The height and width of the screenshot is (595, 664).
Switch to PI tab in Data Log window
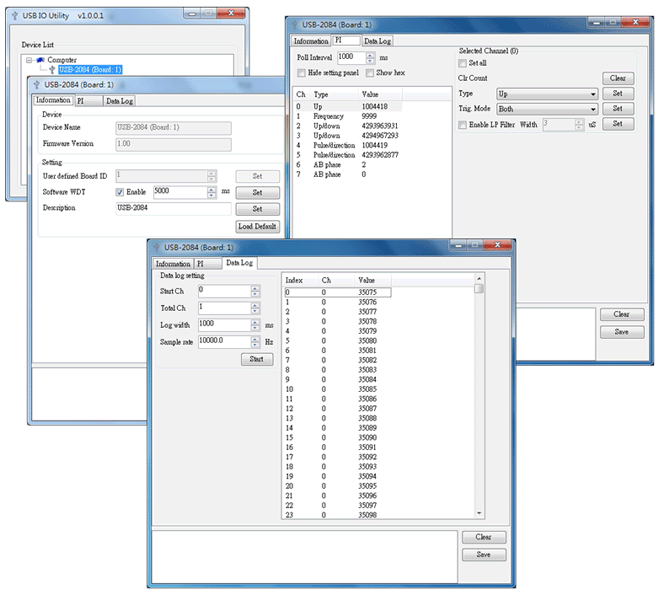208,264
